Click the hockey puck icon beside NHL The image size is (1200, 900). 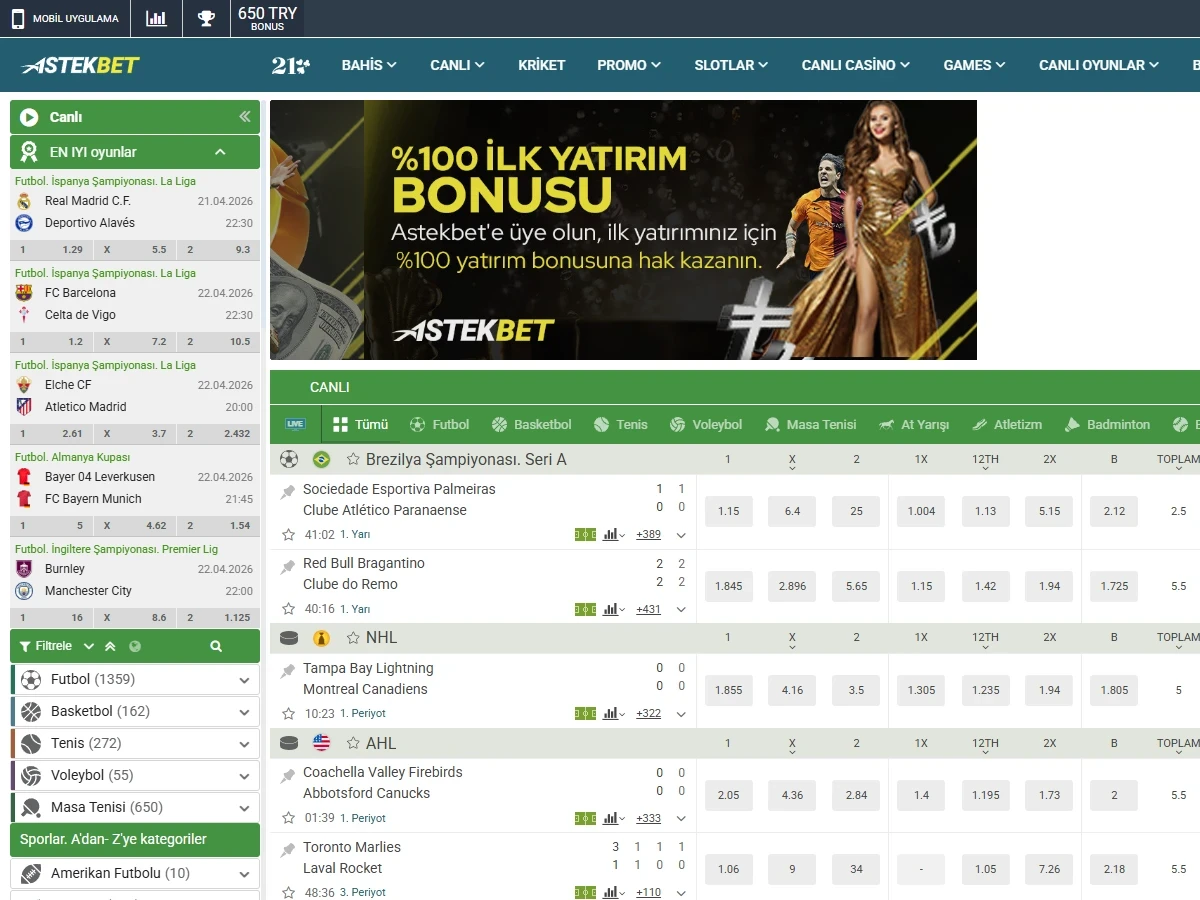pyautogui.click(x=289, y=637)
